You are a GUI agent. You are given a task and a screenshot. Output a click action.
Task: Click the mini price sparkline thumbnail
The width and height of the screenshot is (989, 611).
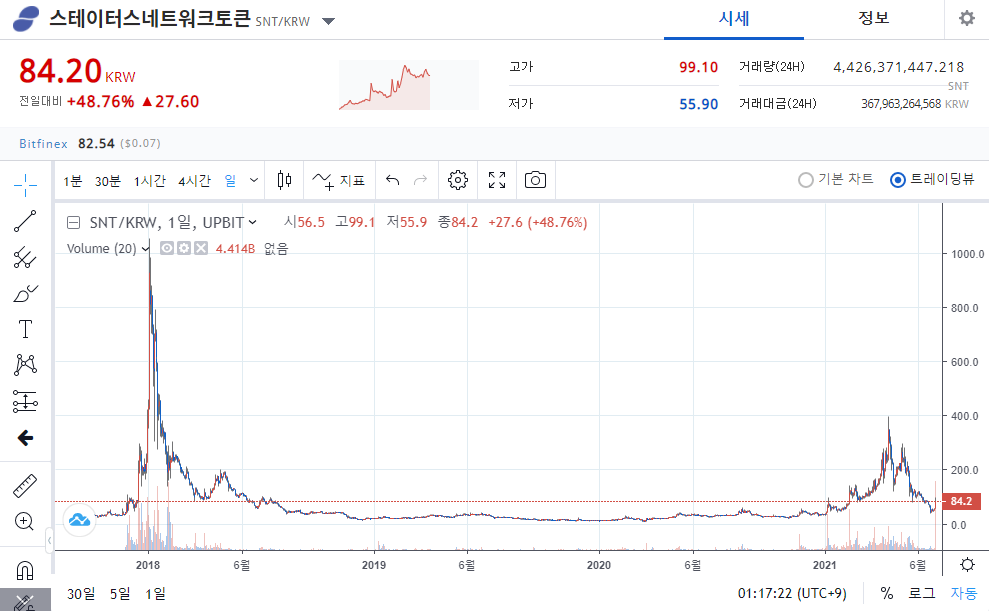coord(408,85)
